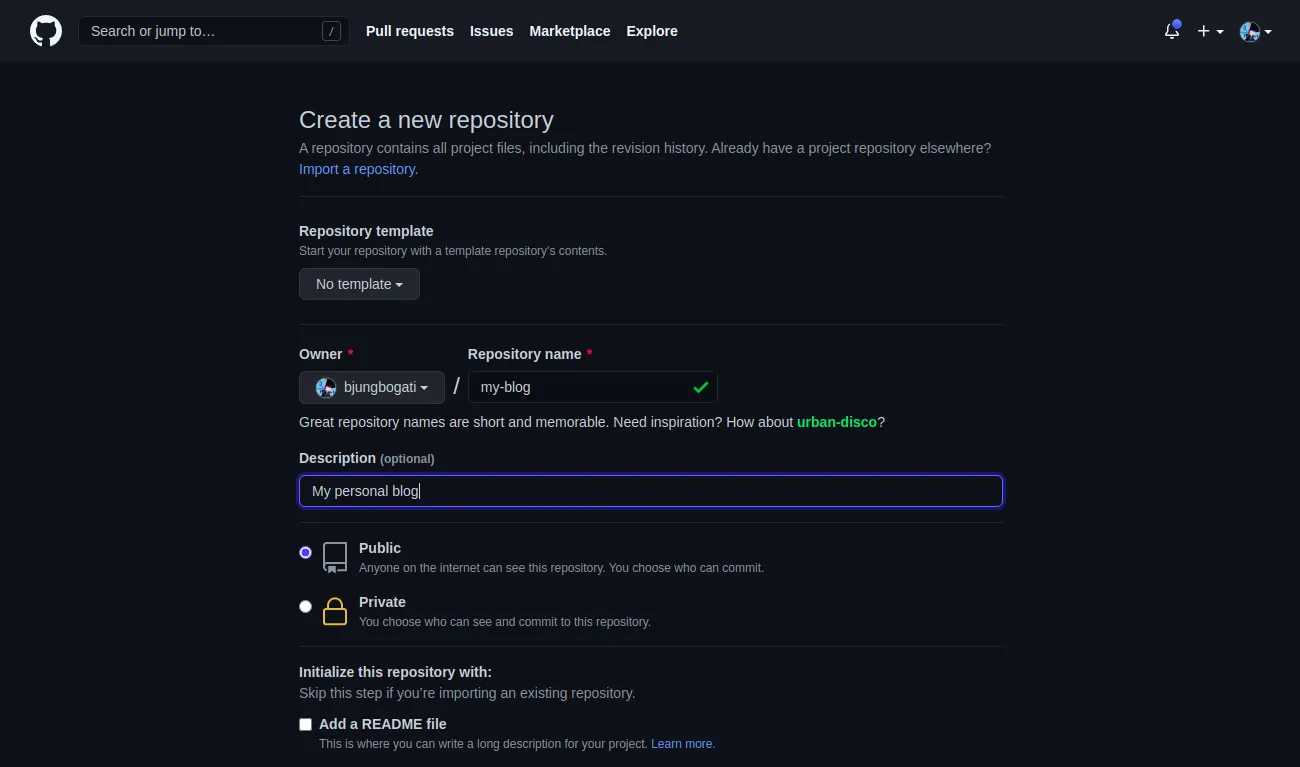Click the Private padlock icon
The height and width of the screenshot is (767, 1300).
click(335, 611)
